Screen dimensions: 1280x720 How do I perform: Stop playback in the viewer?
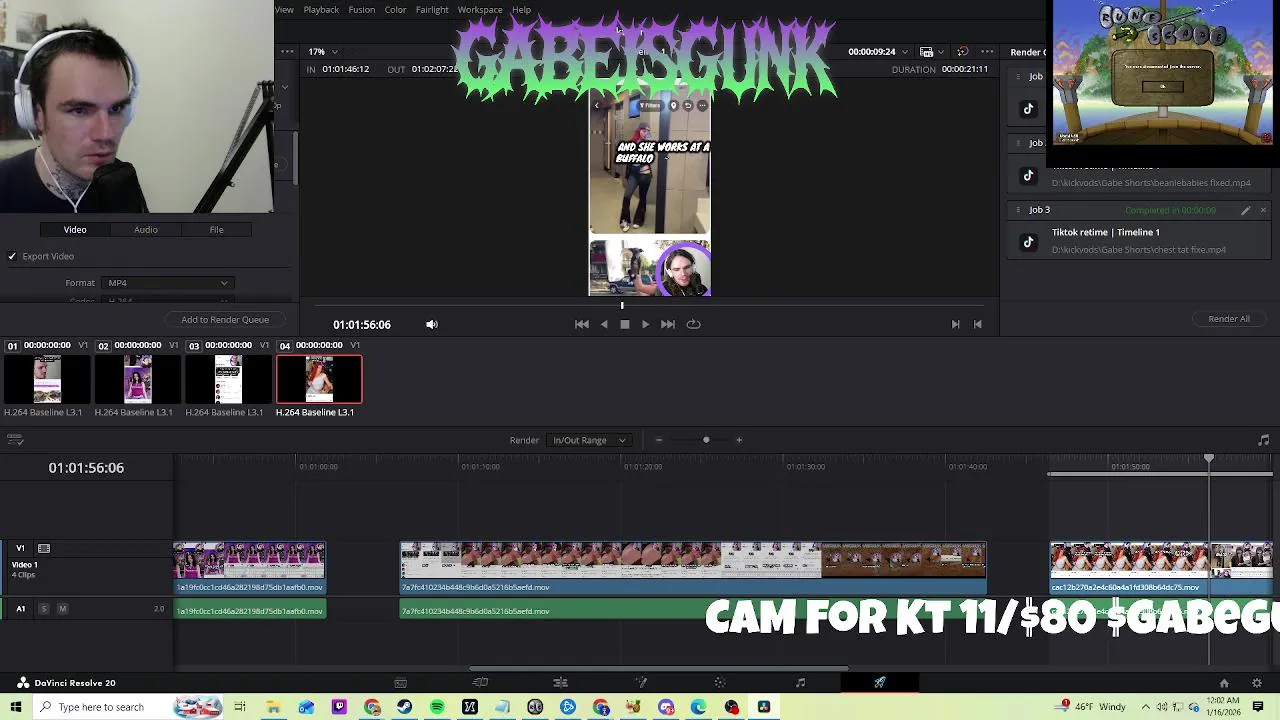coord(625,324)
